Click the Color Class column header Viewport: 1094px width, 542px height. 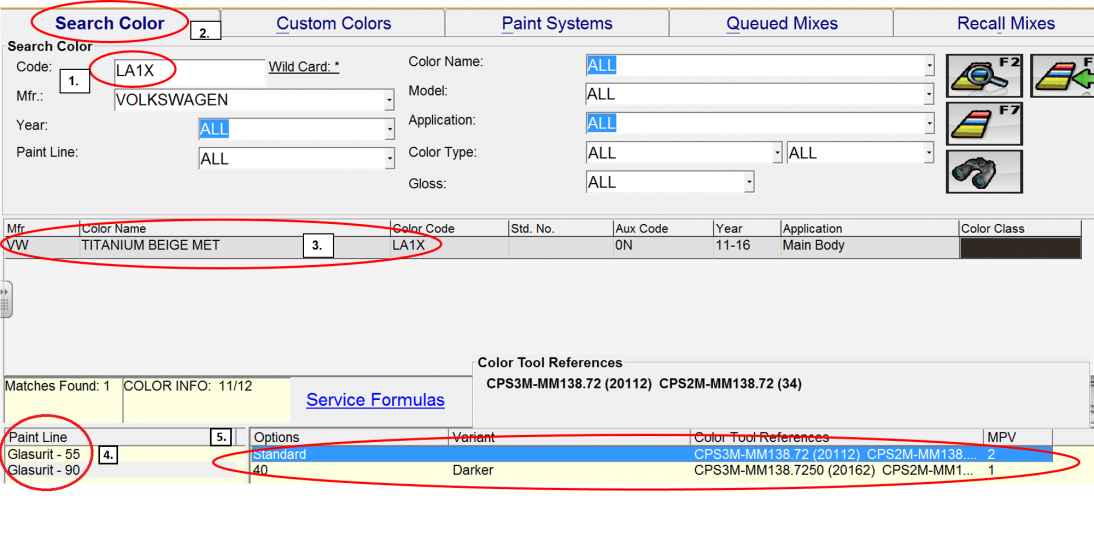tap(1020, 228)
